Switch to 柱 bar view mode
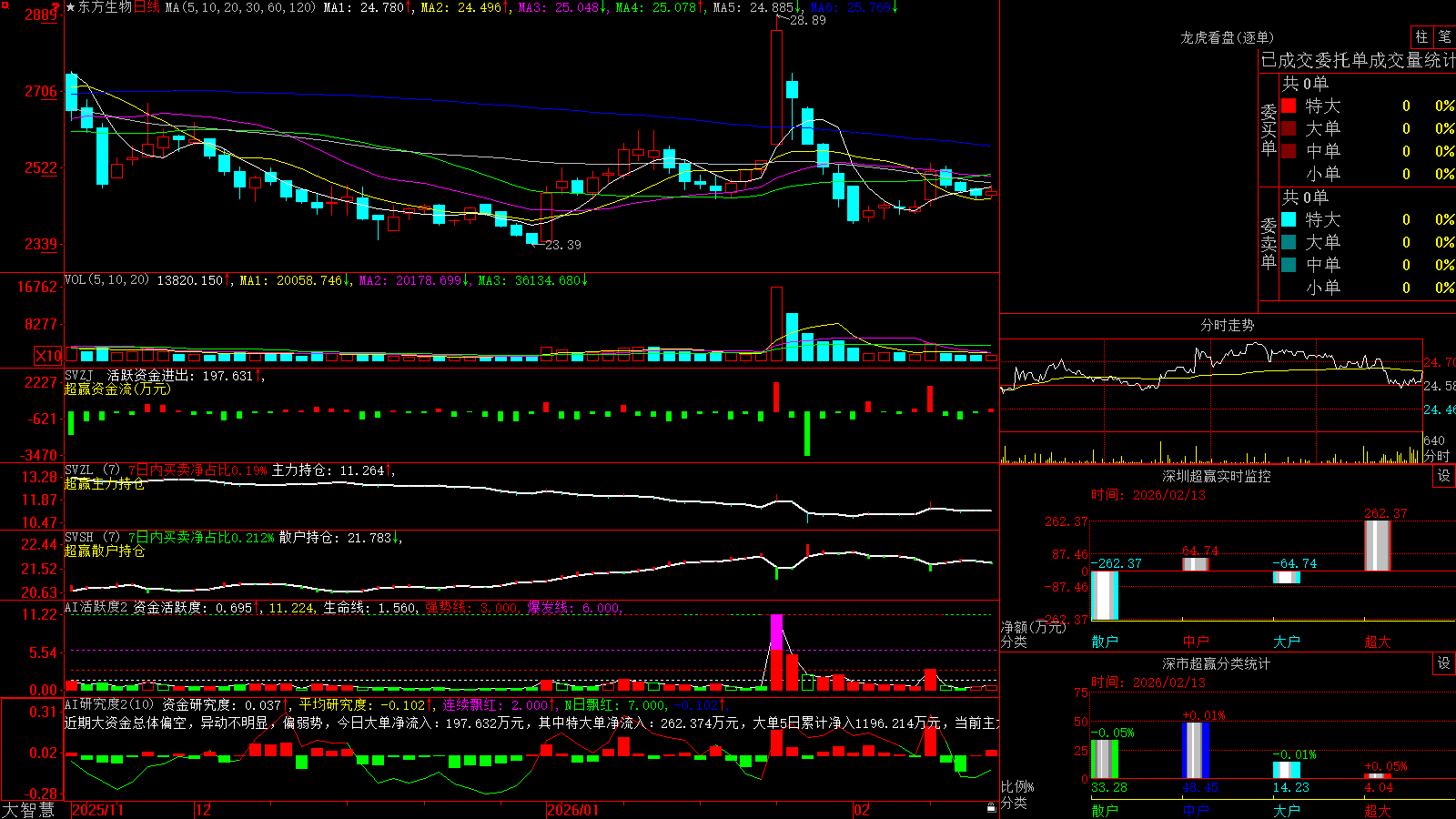1456x819 pixels. click(x=1421, y=36)
